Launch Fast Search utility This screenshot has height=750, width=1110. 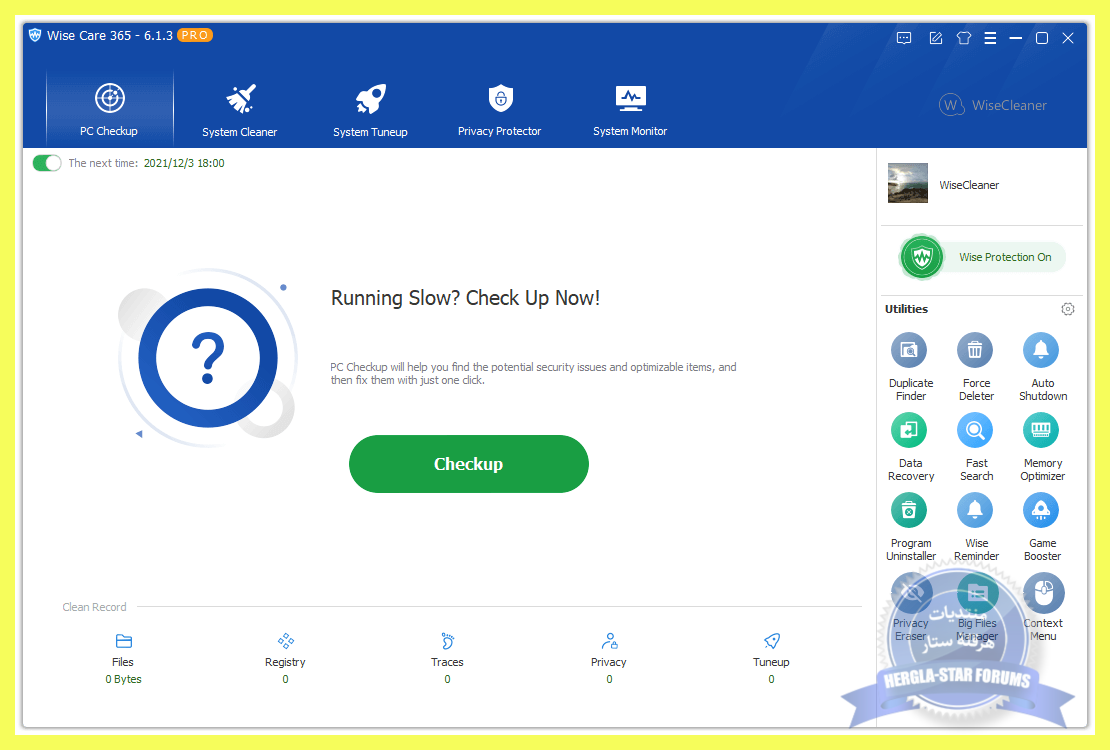coord(976,446)
